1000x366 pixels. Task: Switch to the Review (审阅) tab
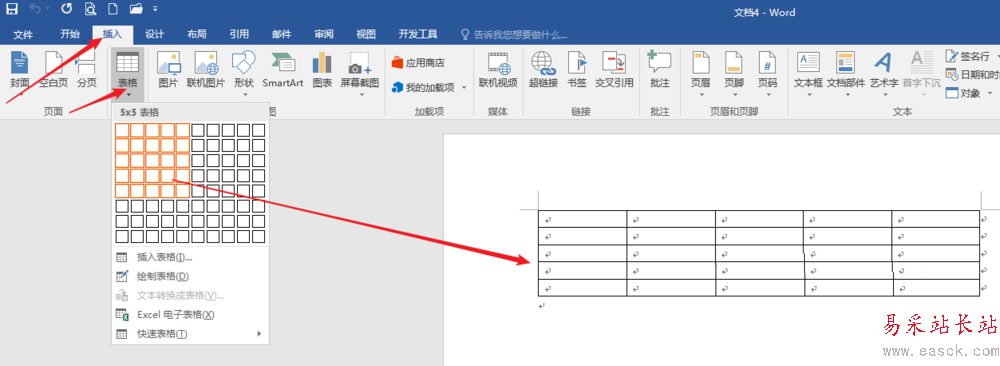[x=324, y=34]
